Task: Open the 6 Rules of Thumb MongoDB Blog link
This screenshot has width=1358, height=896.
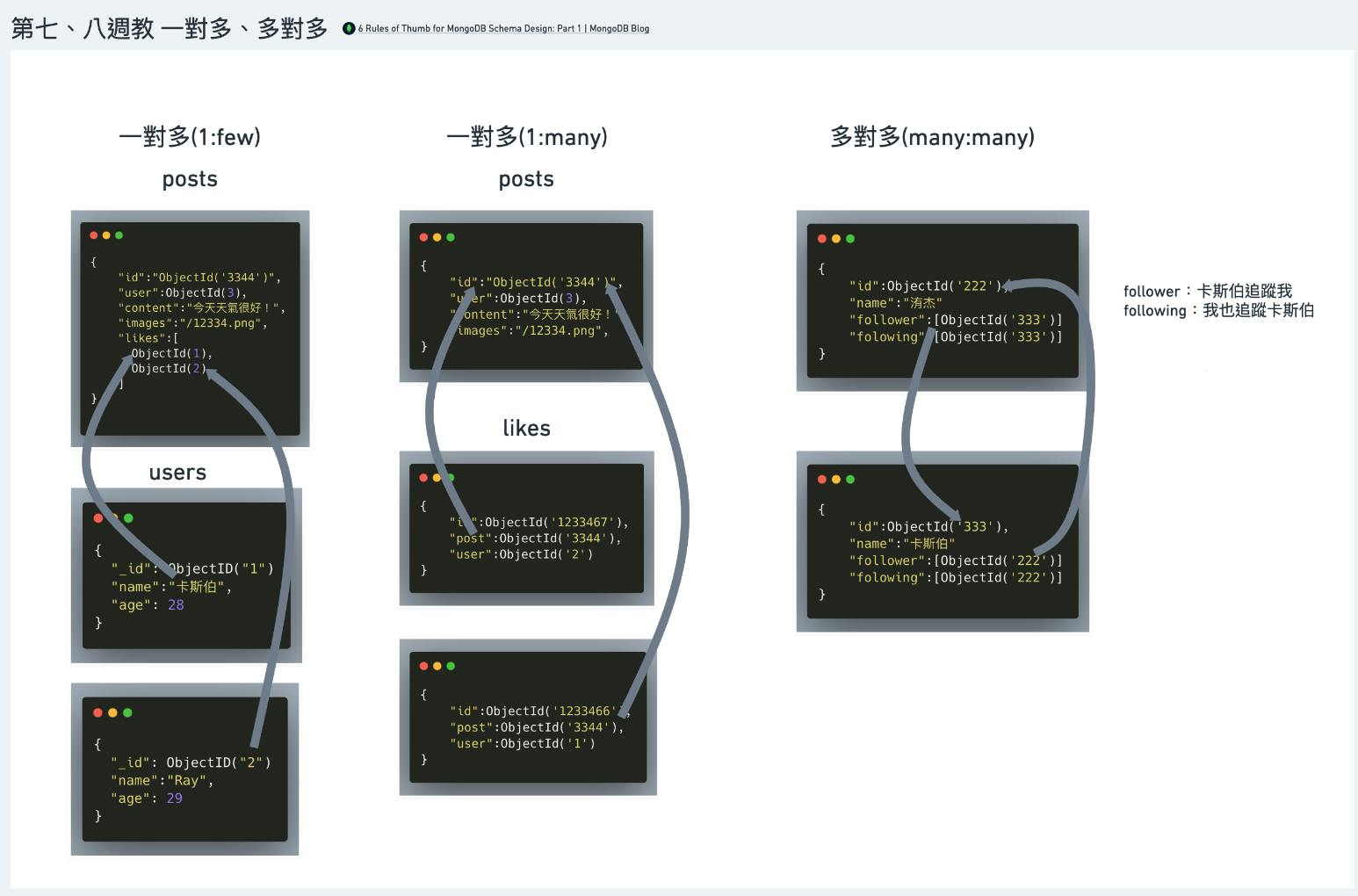Action: pos(503,28)
